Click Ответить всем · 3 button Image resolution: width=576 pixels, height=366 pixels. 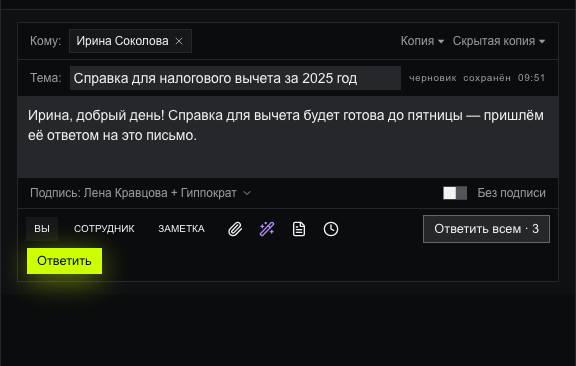point(486,229)
